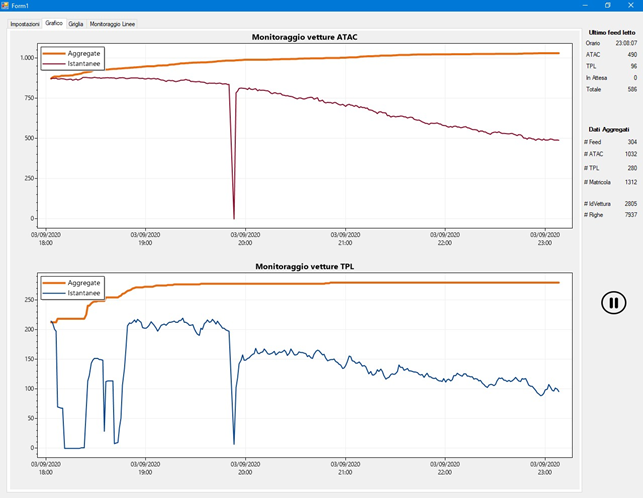Image resolution: width=643 pixels, height=498 pixels.
Task: Click the Orario value 23:08:07
Action: (x=625, y=43)
